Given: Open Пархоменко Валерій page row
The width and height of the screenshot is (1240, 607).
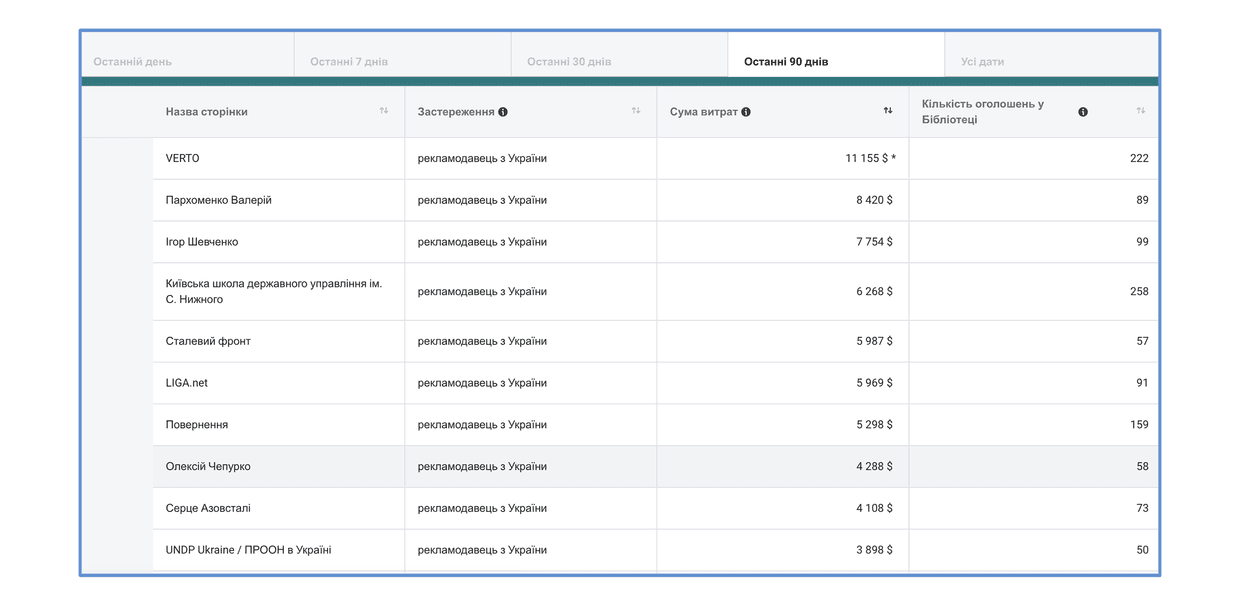Looking at the screenshot, I should point(655,200).
